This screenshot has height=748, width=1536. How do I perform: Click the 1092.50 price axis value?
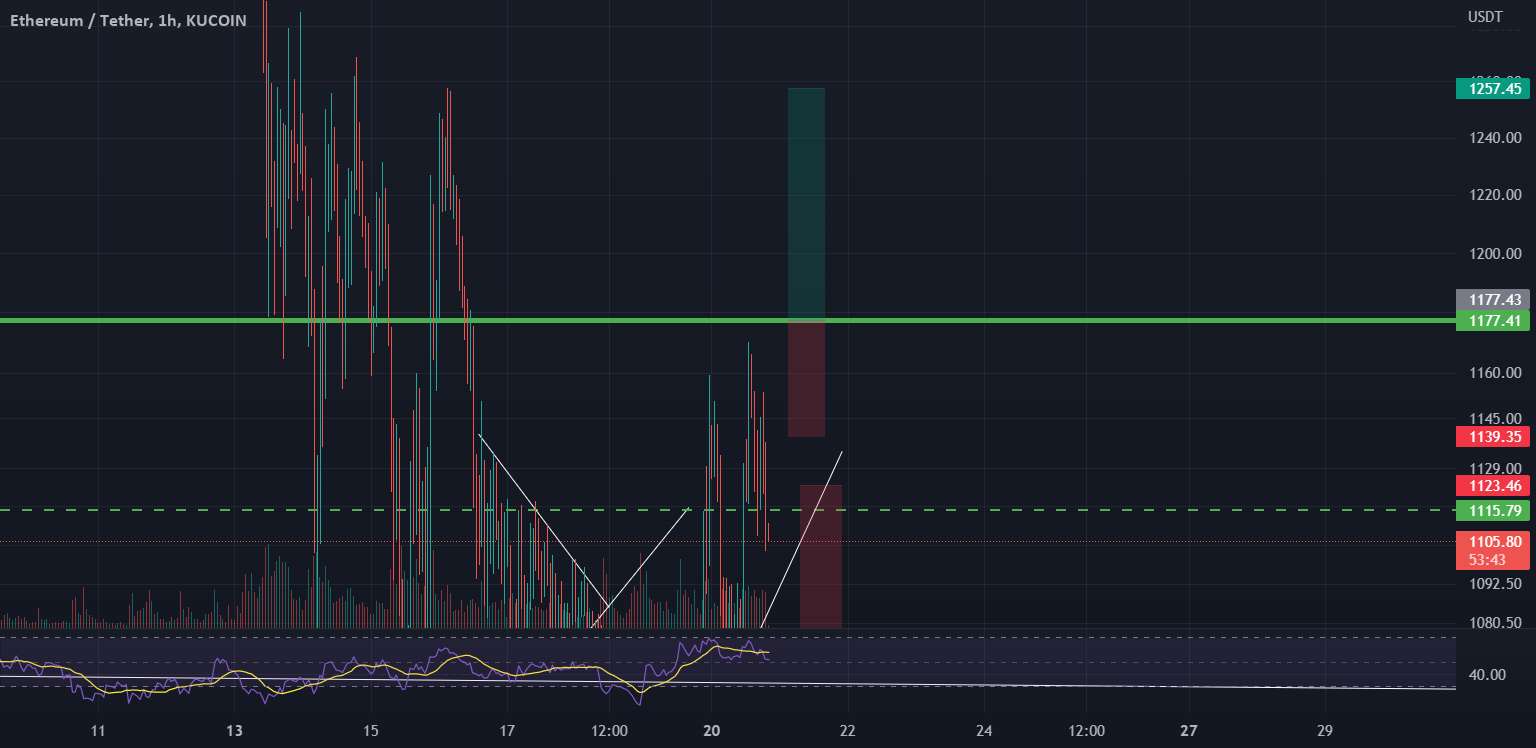[1494, 583]
